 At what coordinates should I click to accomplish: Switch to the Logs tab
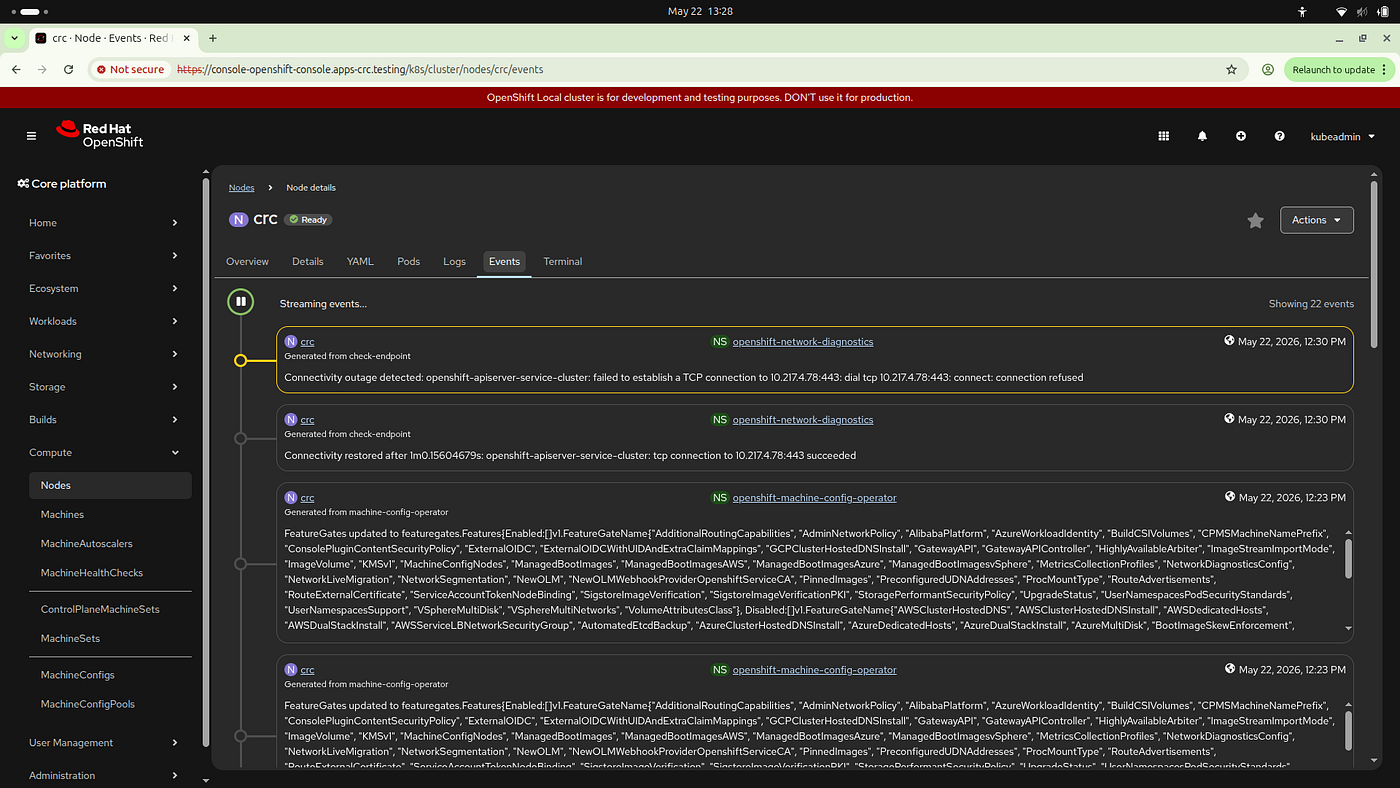(x=454, y=261)
